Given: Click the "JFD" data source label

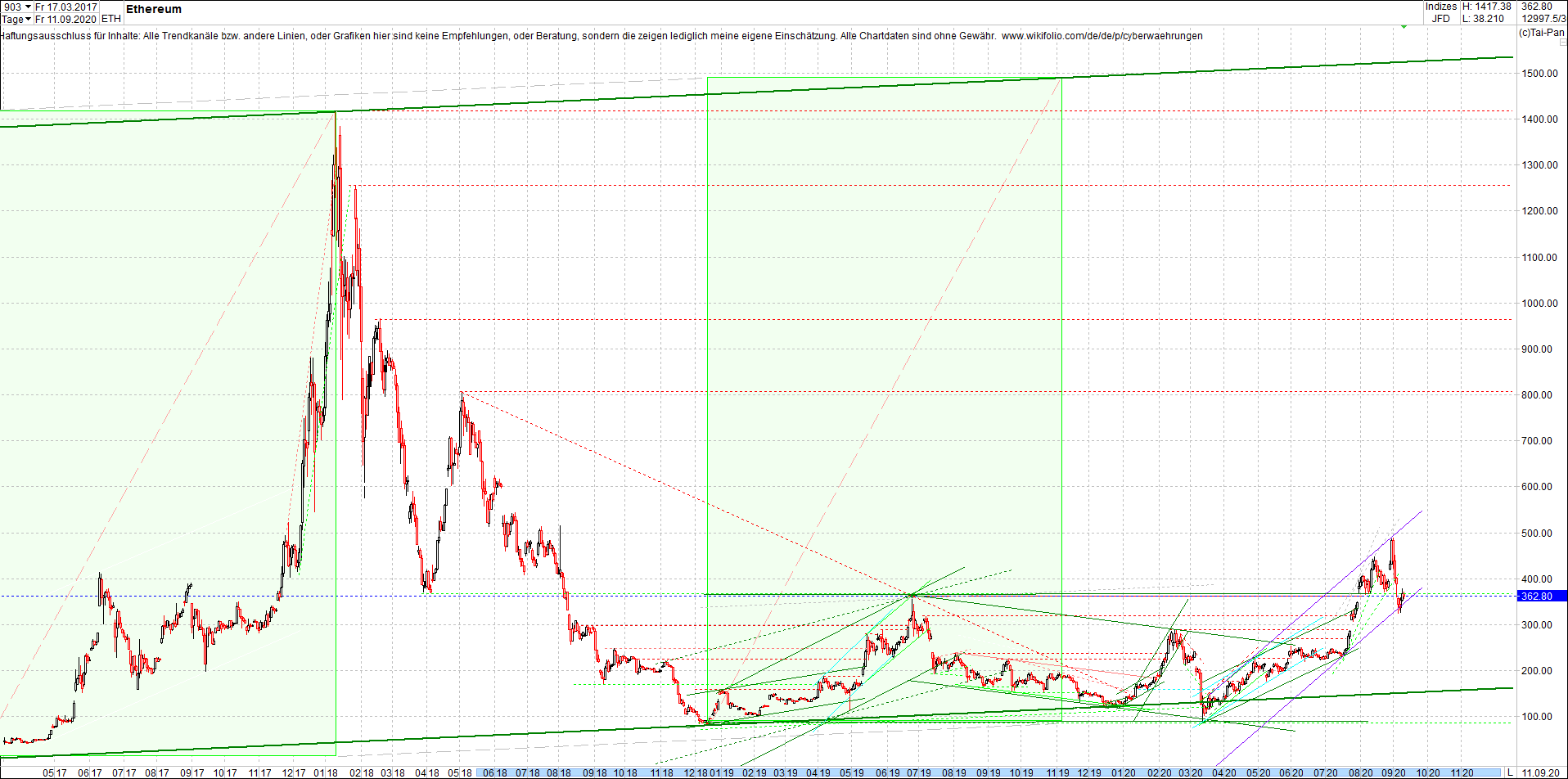Looking at the screenshot, I should coord(1442,18).
